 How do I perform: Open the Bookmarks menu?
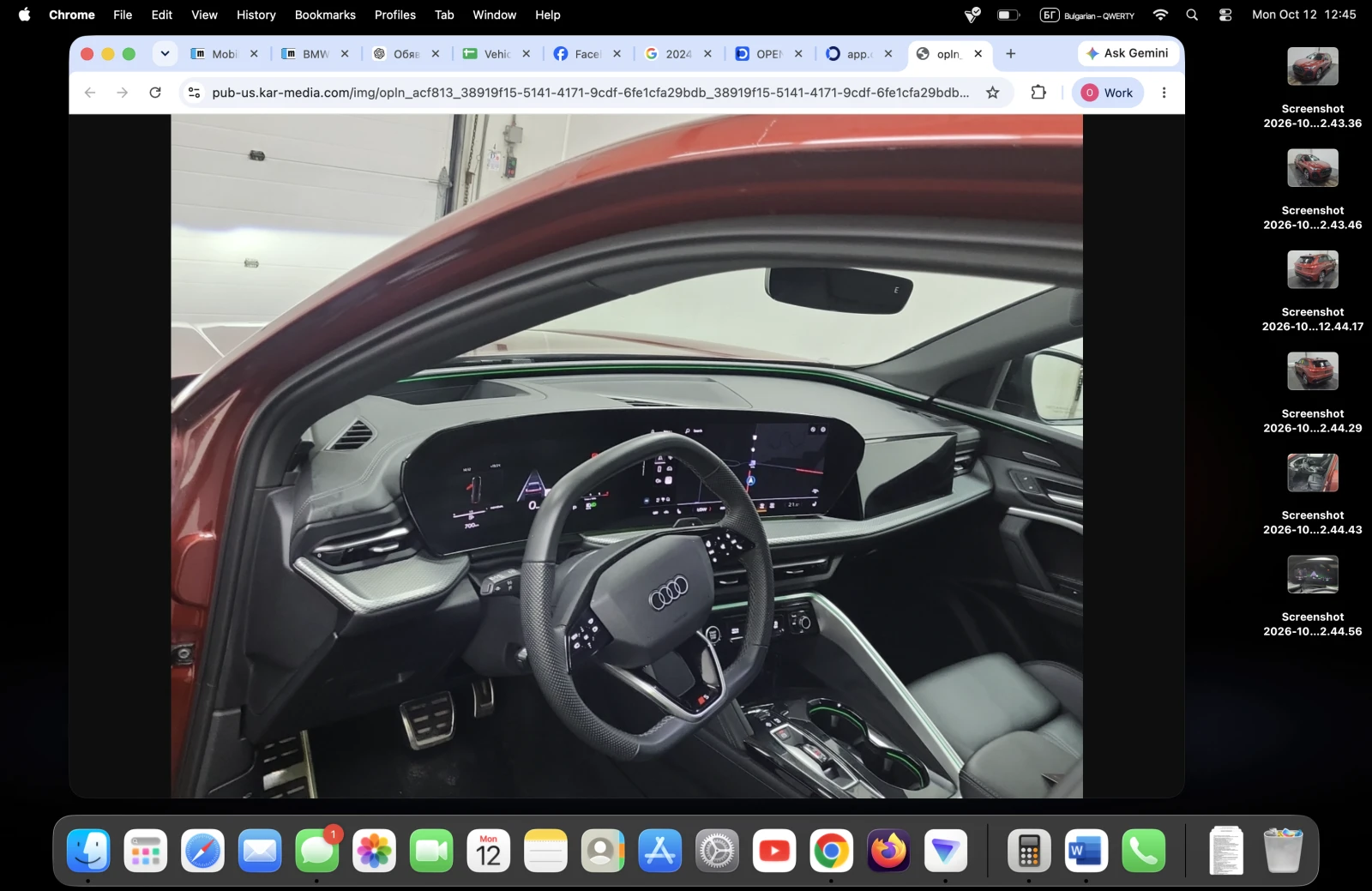click(325, 15)
